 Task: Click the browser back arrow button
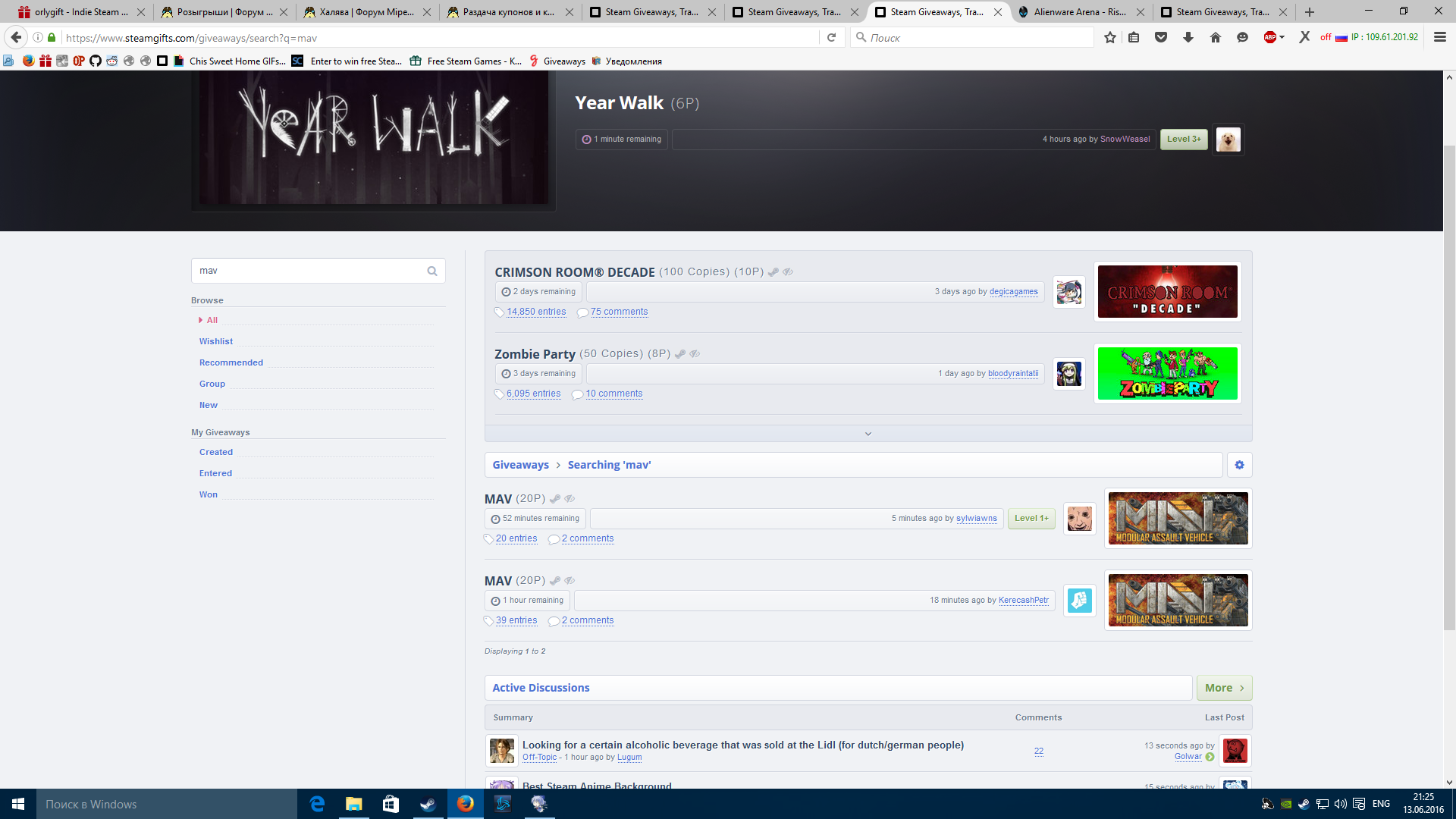tap(16, 37)
